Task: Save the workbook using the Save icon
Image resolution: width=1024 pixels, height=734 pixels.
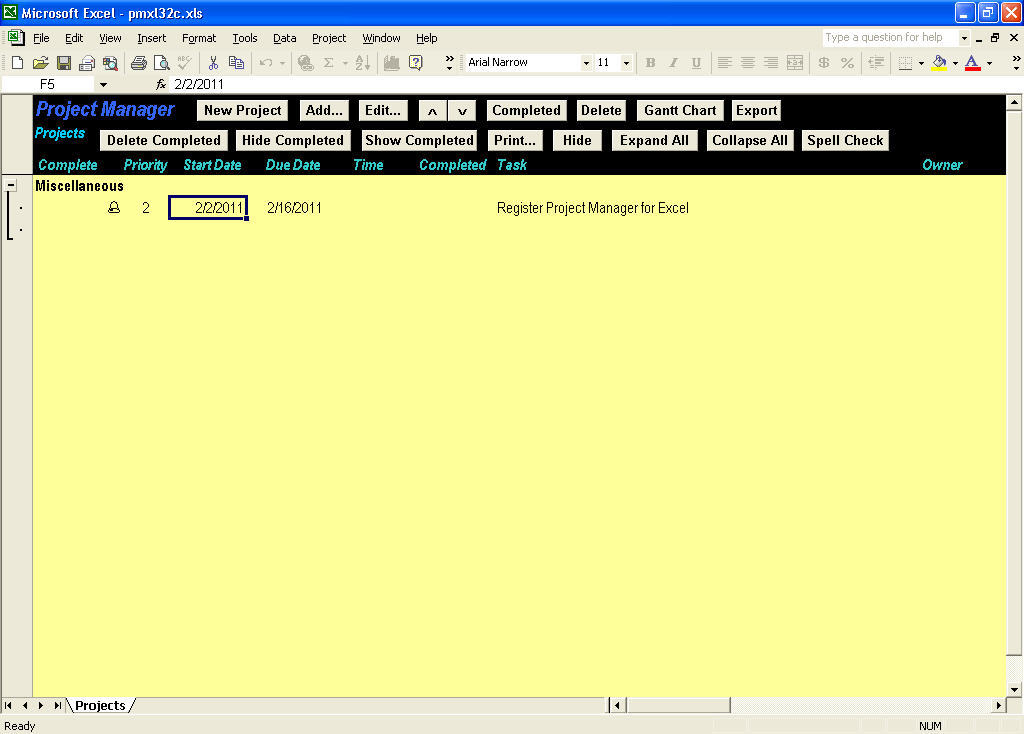Action: [66, 62]
